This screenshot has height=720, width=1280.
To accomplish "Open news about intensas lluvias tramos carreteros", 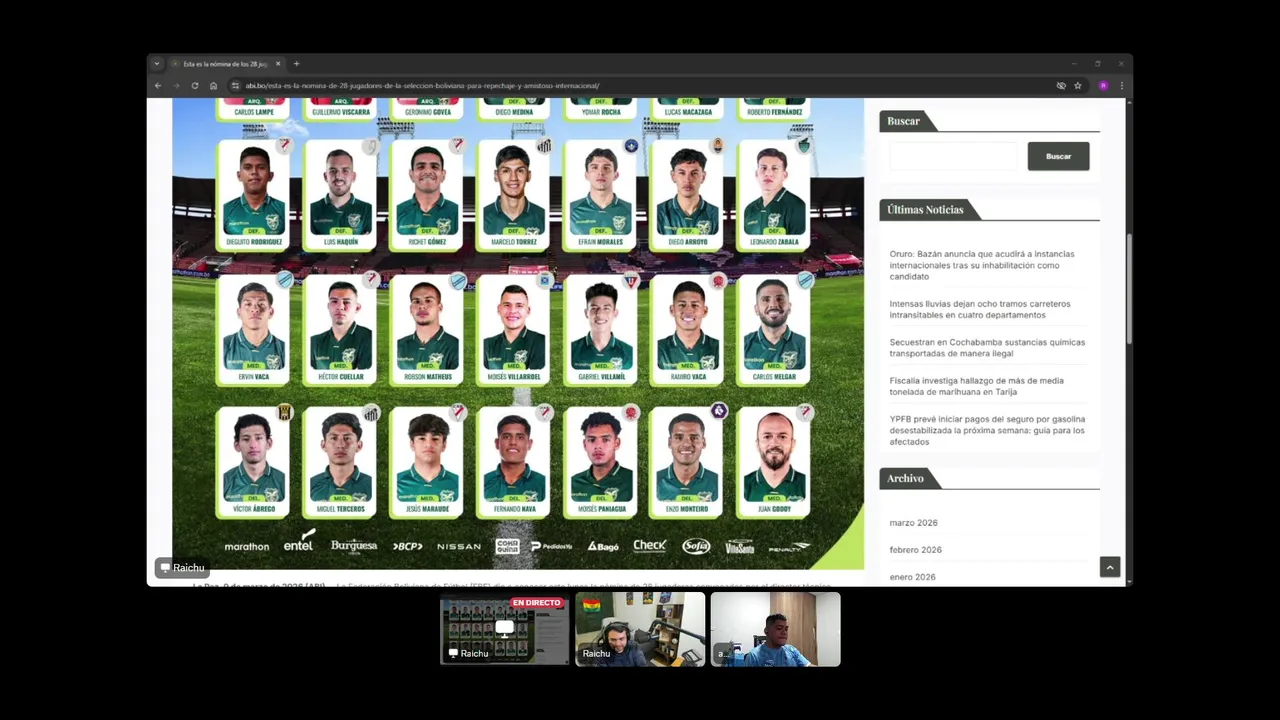I will [980, 309].
